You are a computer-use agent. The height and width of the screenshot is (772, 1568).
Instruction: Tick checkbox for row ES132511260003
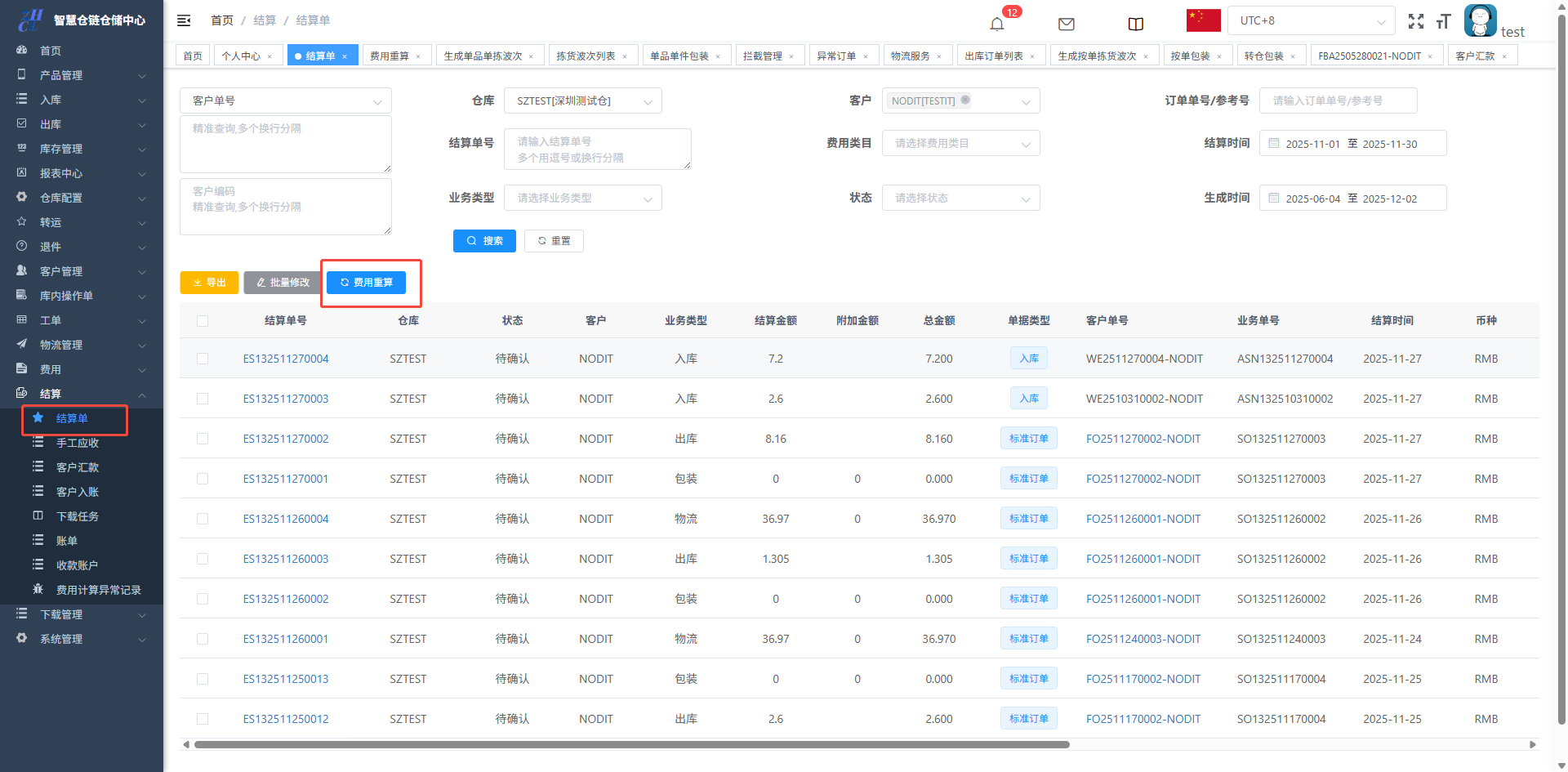pyautogui.click(x=203, y=559)
